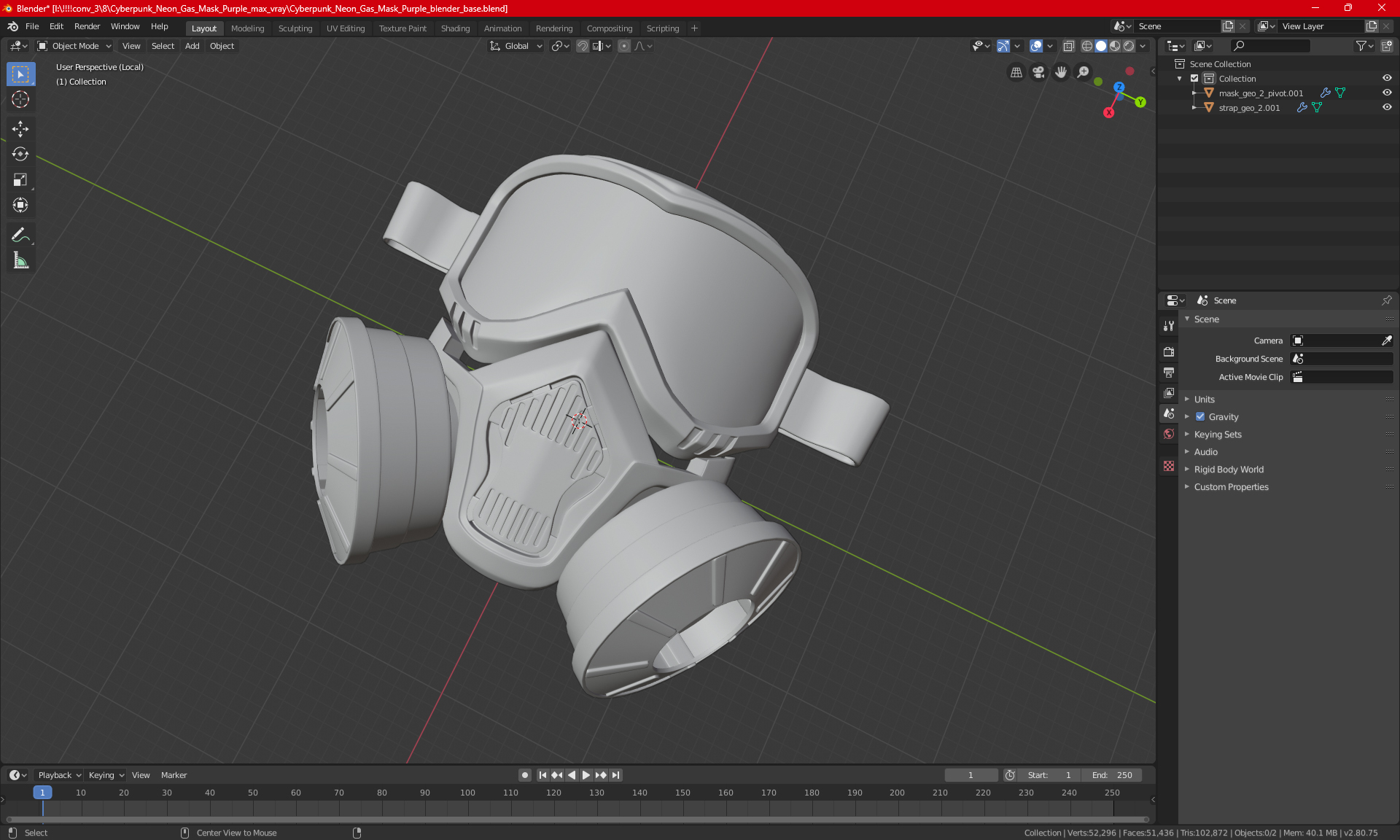Uncheck the Collection exclude checkbox
This screenshot has width=1400, height=840.
[x=1194, y=78]
